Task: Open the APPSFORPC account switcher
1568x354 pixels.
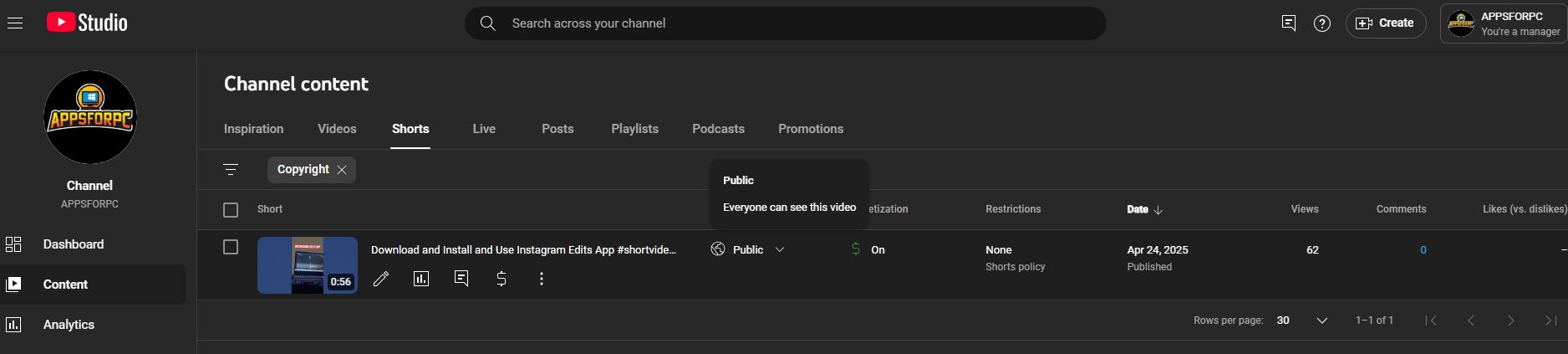Action: click(1504, 23)
